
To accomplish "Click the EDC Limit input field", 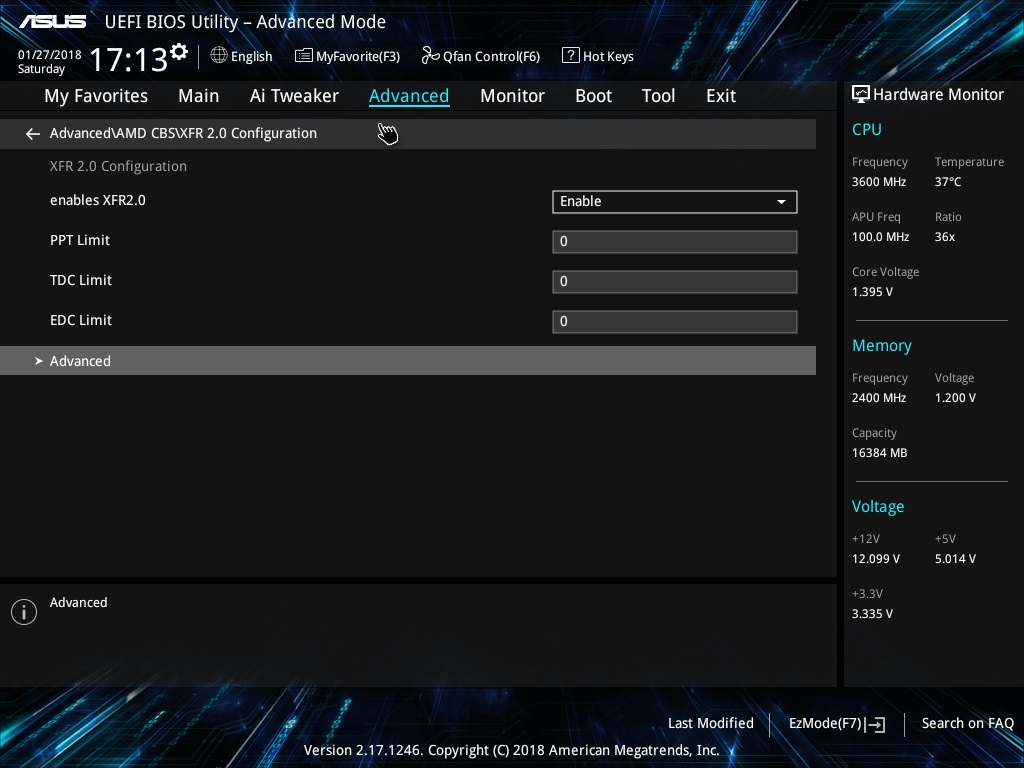I will [x=675, y=321].
